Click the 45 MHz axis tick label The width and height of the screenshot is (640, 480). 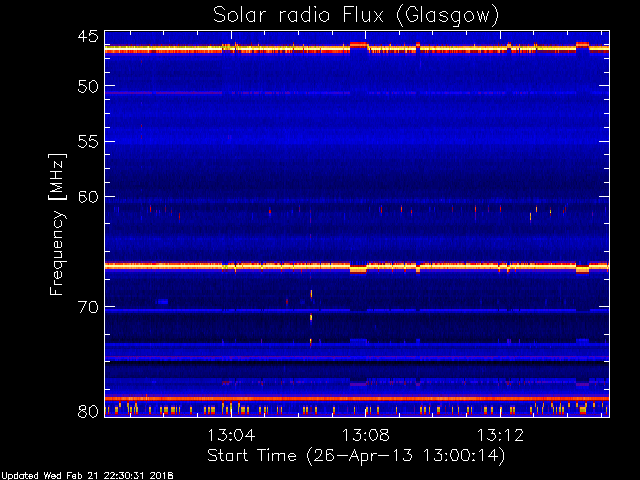pyautogui.click(x=88, y=37)
